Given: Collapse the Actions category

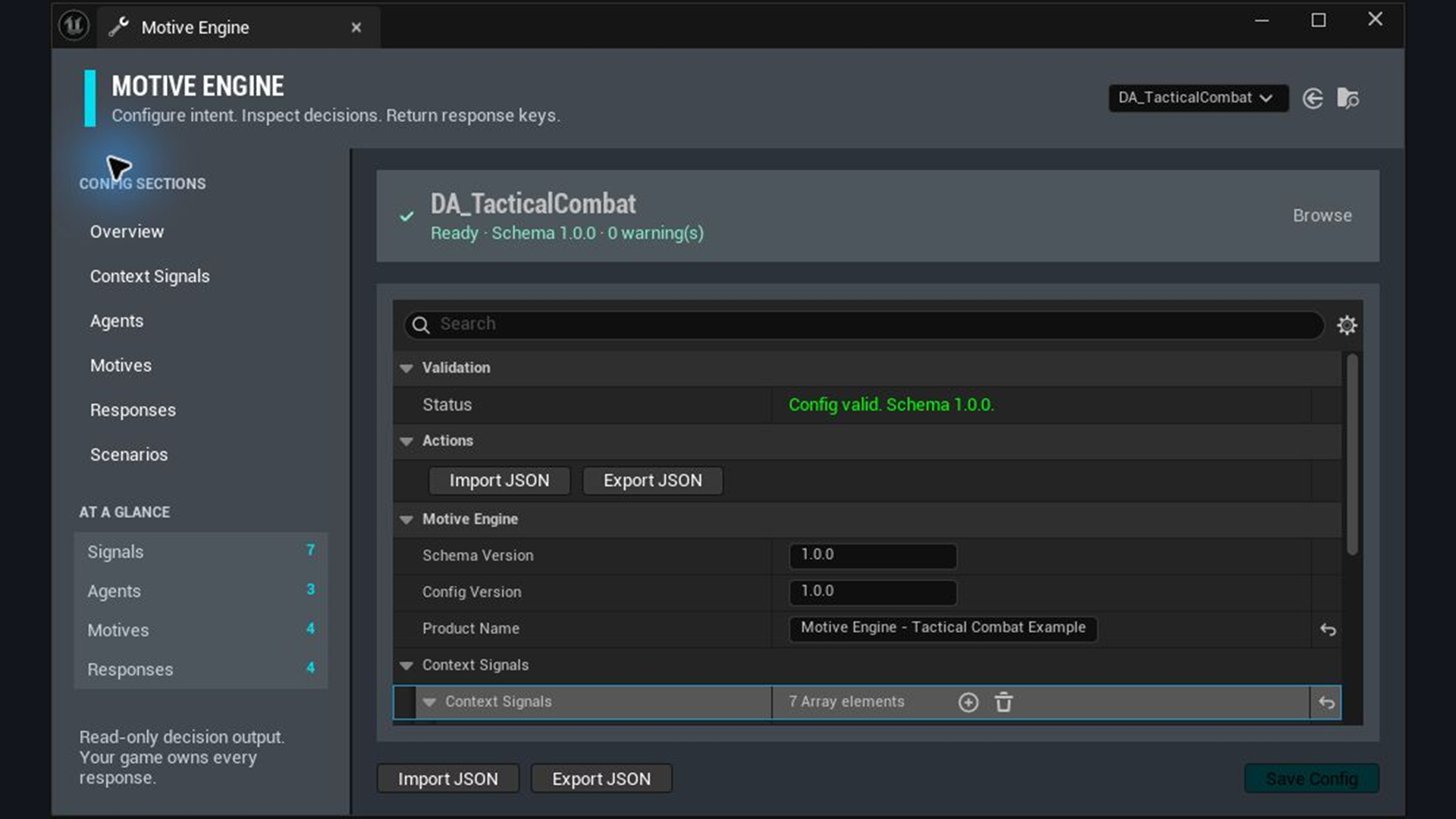Looking at the screenshot, I should coord(406,441).
